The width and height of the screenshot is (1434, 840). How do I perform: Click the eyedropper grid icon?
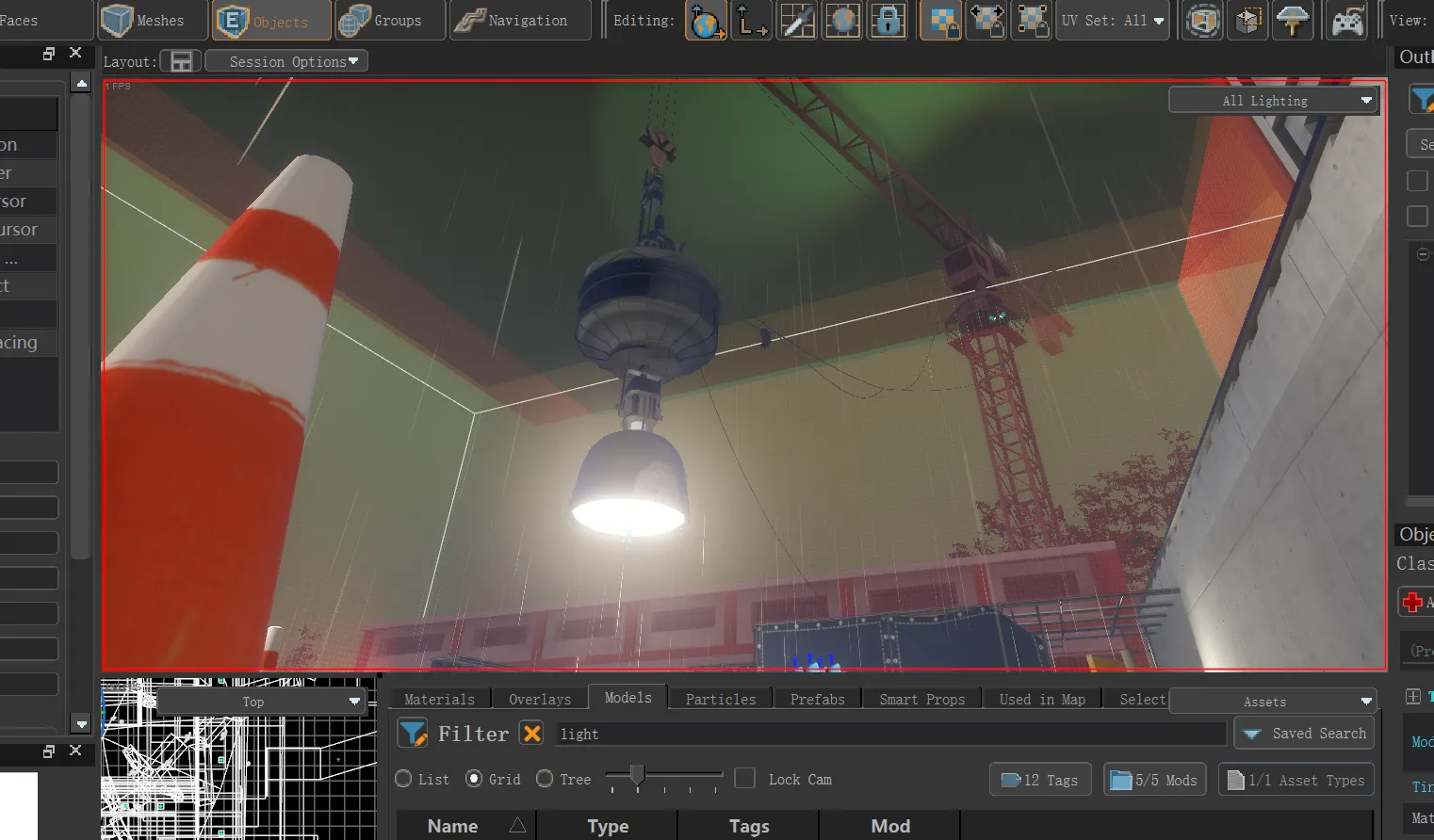click(796, 20)
